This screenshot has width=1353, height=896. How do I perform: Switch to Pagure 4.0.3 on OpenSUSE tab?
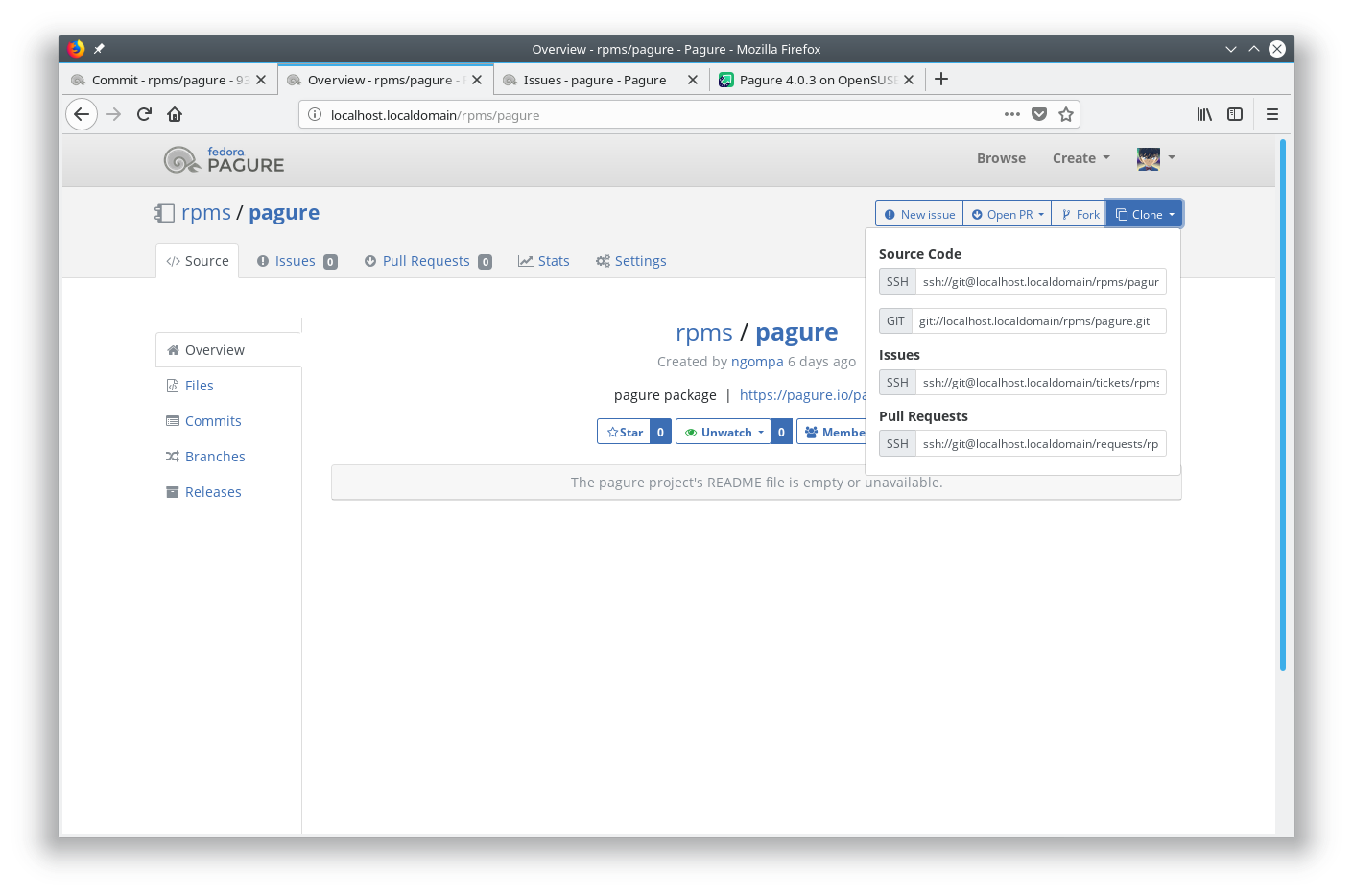pos(818,80)
